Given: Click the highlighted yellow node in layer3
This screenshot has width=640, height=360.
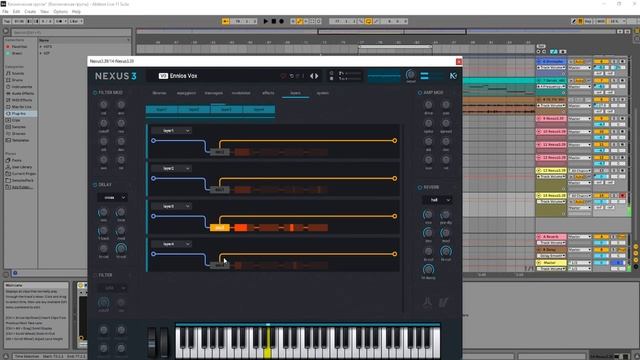Looking at the screenshot, I should tap(220, 228).
